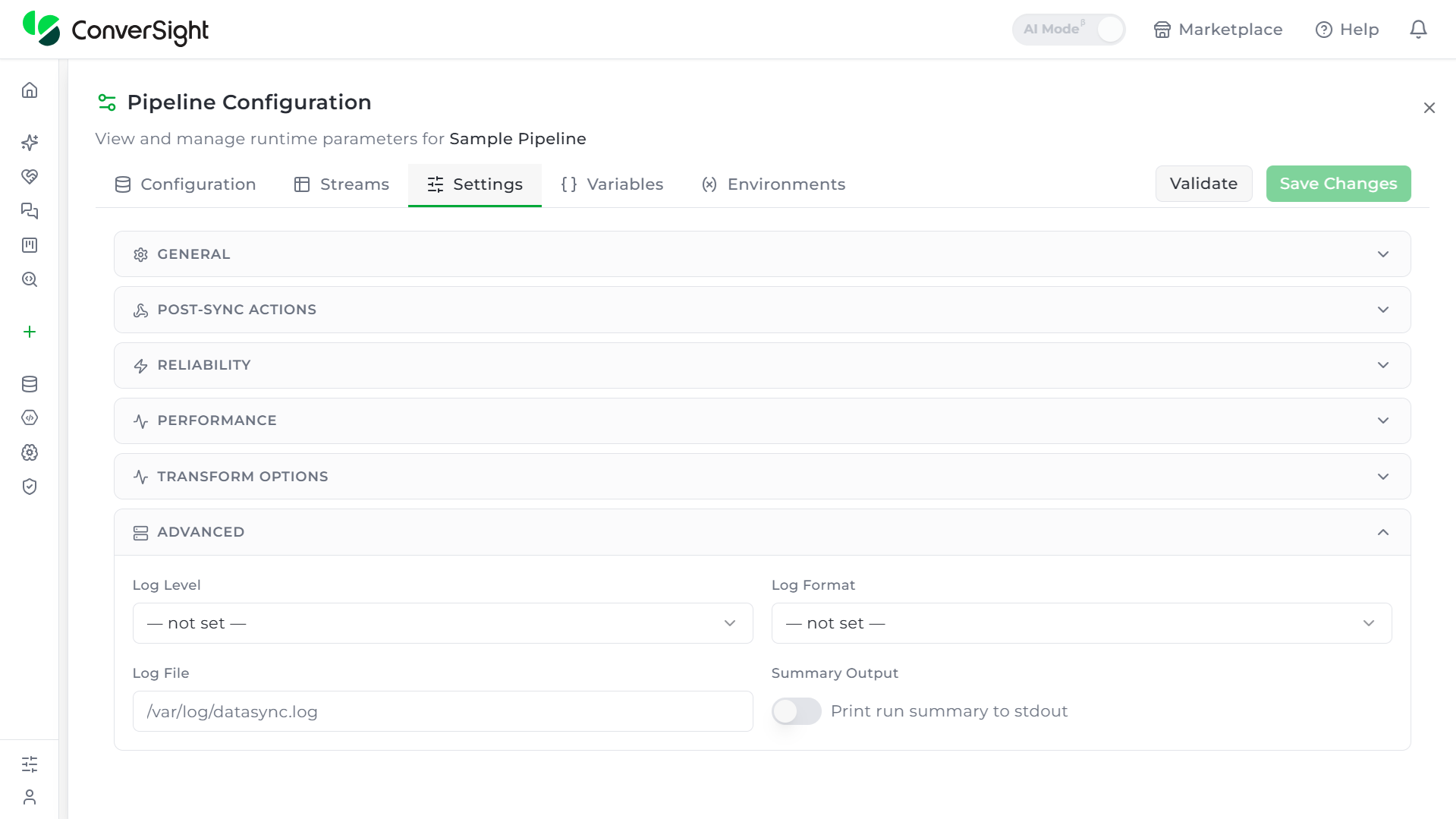Open the heart-check icon in sidebar
The image size is (1456, 819).
(x=30, y=177)
